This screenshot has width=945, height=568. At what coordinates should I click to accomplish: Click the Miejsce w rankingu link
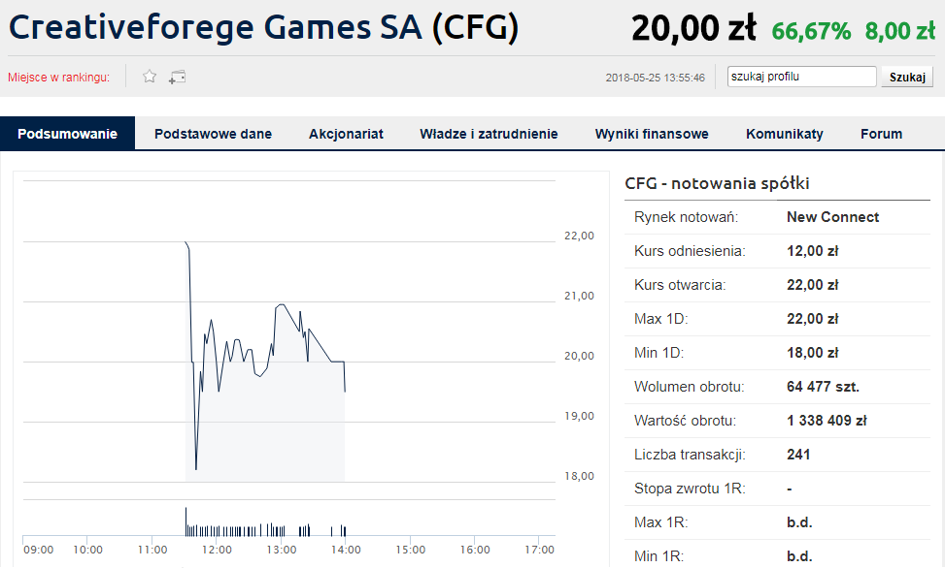click(x=58, y=77)
